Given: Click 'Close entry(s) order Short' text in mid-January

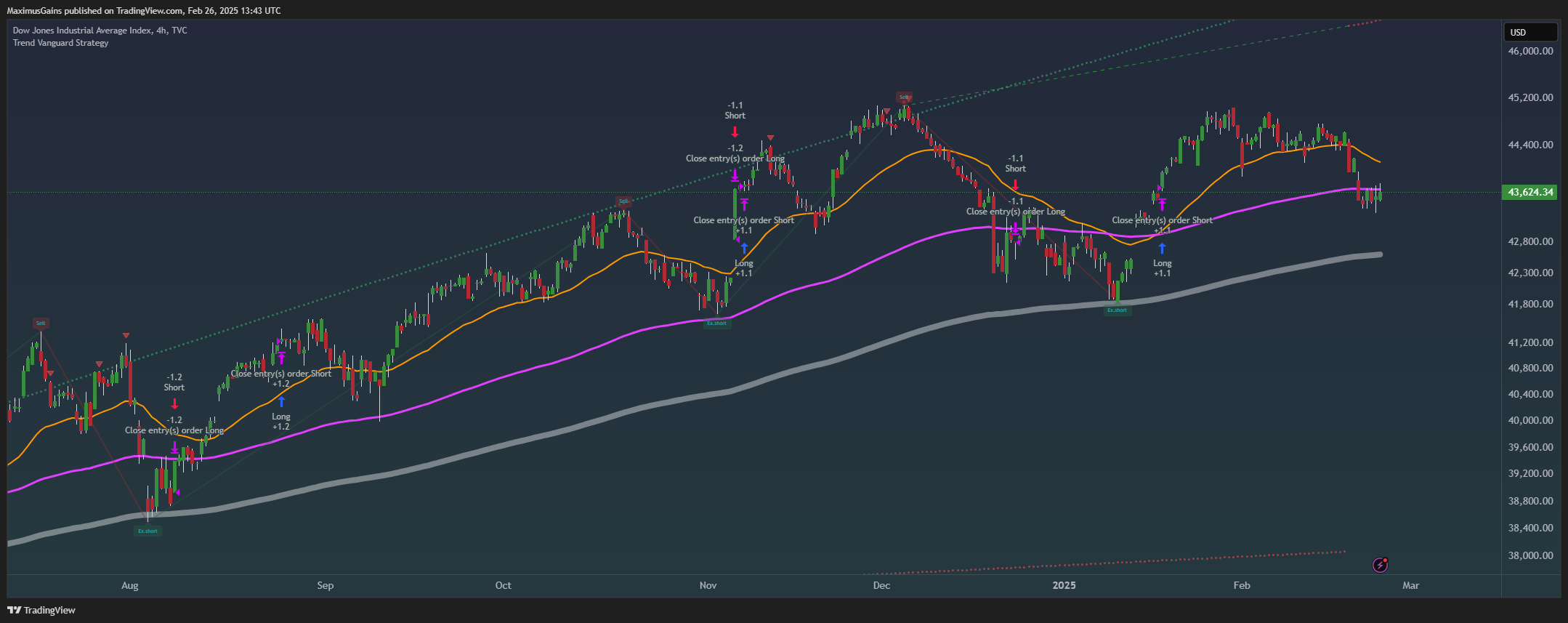Looking at the screenshot, I should (x=1162, y=220).
